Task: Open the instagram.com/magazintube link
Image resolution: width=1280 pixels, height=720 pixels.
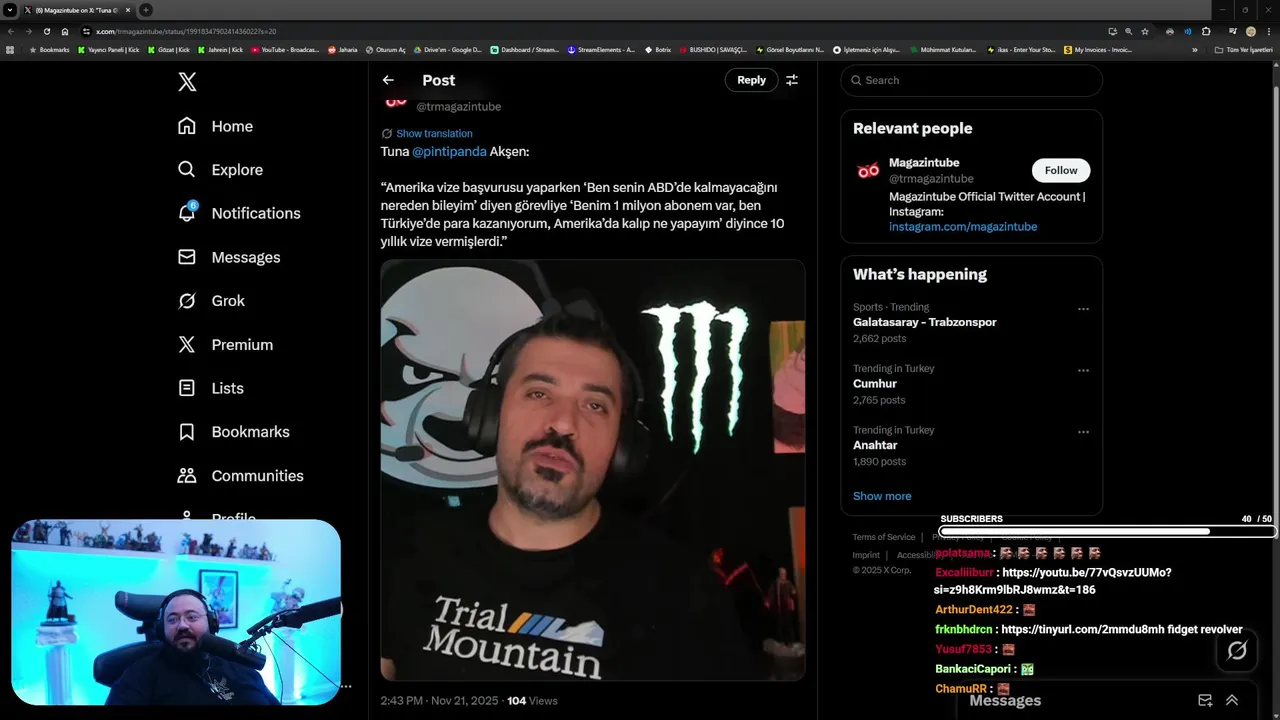Action: 963,227
